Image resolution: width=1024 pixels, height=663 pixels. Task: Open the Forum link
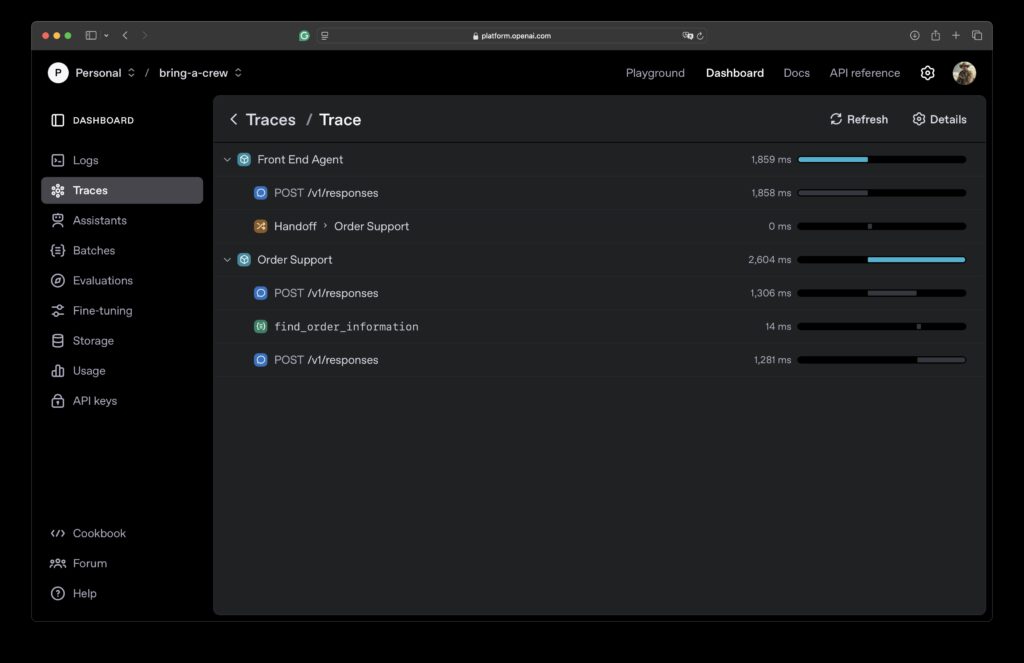[89, 563]
